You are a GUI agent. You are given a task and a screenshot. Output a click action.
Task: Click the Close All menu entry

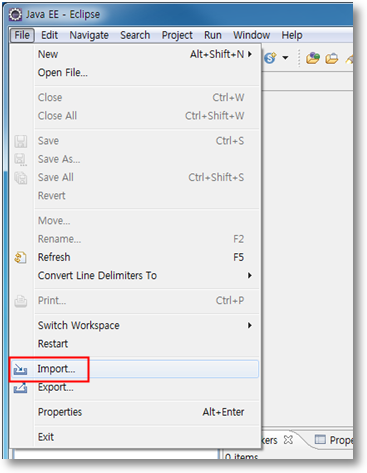[135, 116]
